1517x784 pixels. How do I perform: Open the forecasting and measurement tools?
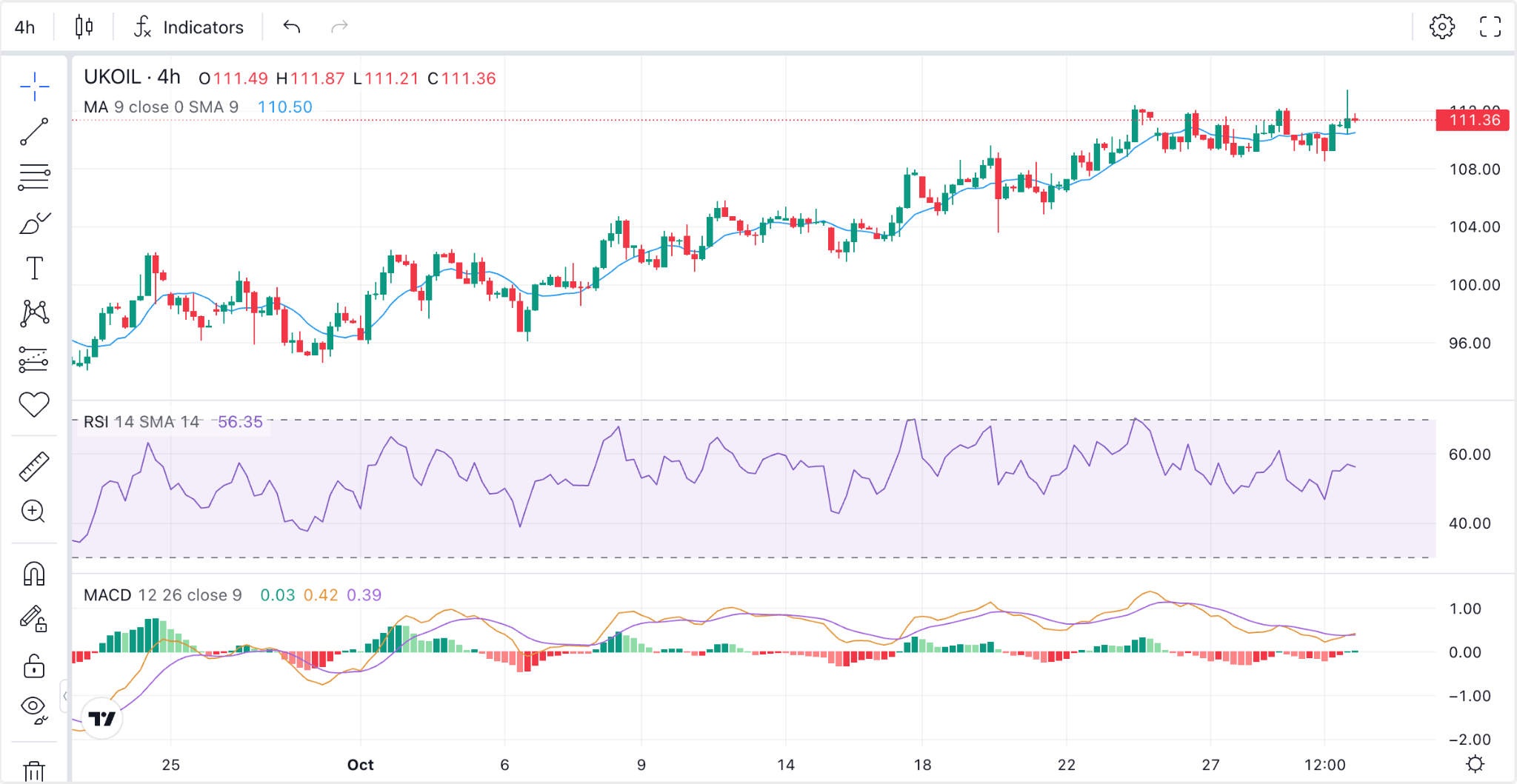coord(34,360)
